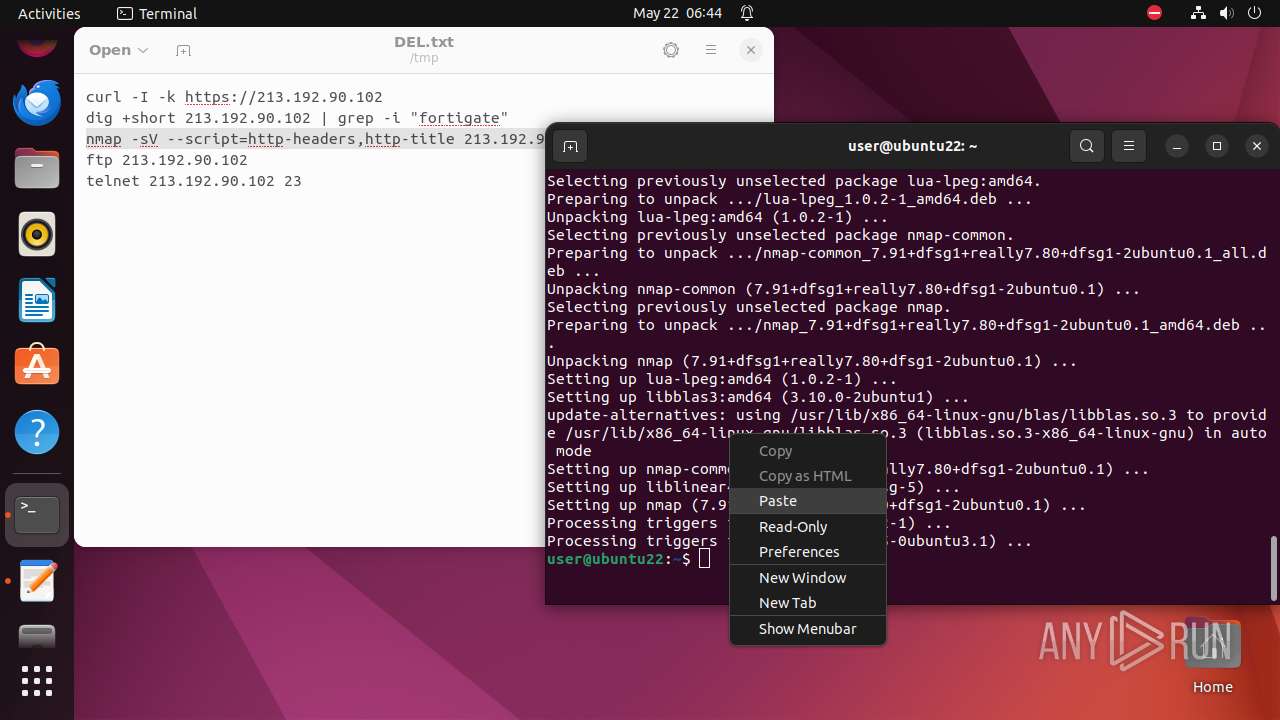Click the terminal vertical scrollbar
The image size is (1280, 720).
click(x=1273, y=567)
